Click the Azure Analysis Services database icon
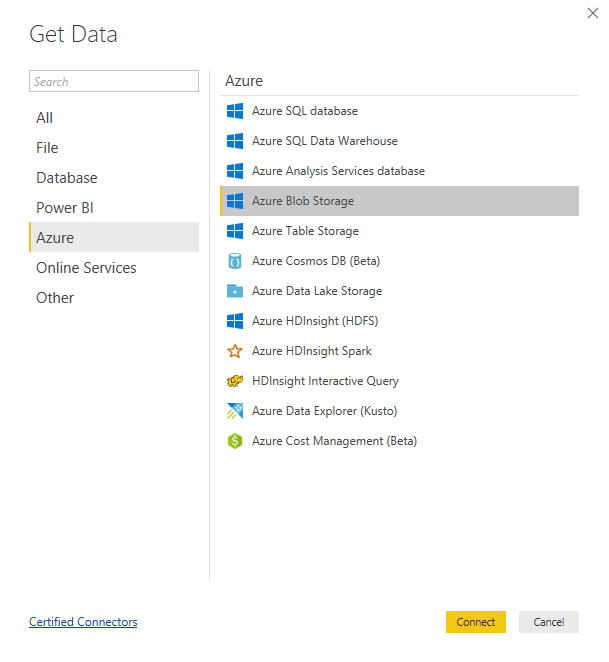The height and width of the screenshot is (662, 609). click(235, 171)
